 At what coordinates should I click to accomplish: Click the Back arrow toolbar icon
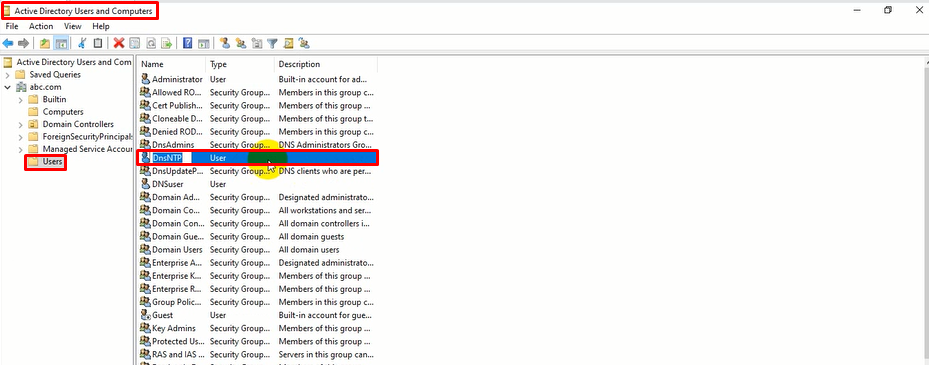(8, 43)
